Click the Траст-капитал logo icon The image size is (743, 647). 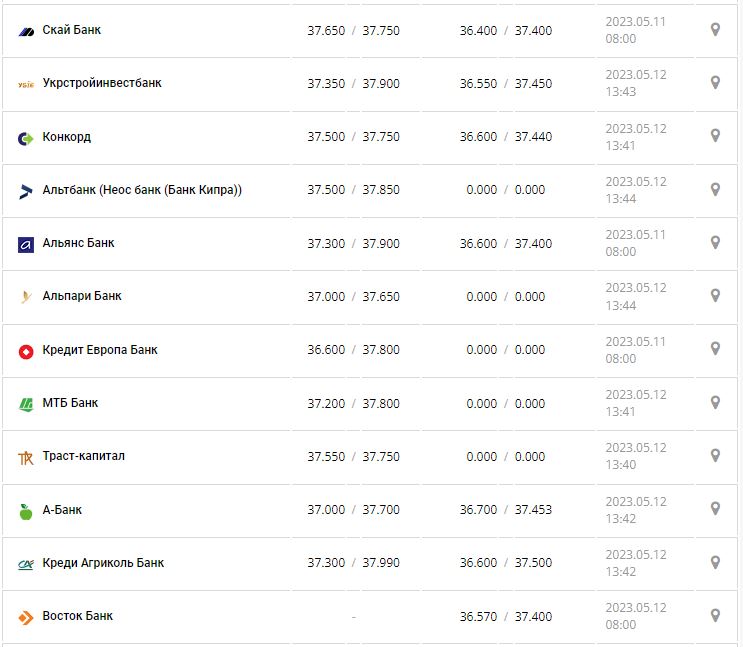coord(26,457)
